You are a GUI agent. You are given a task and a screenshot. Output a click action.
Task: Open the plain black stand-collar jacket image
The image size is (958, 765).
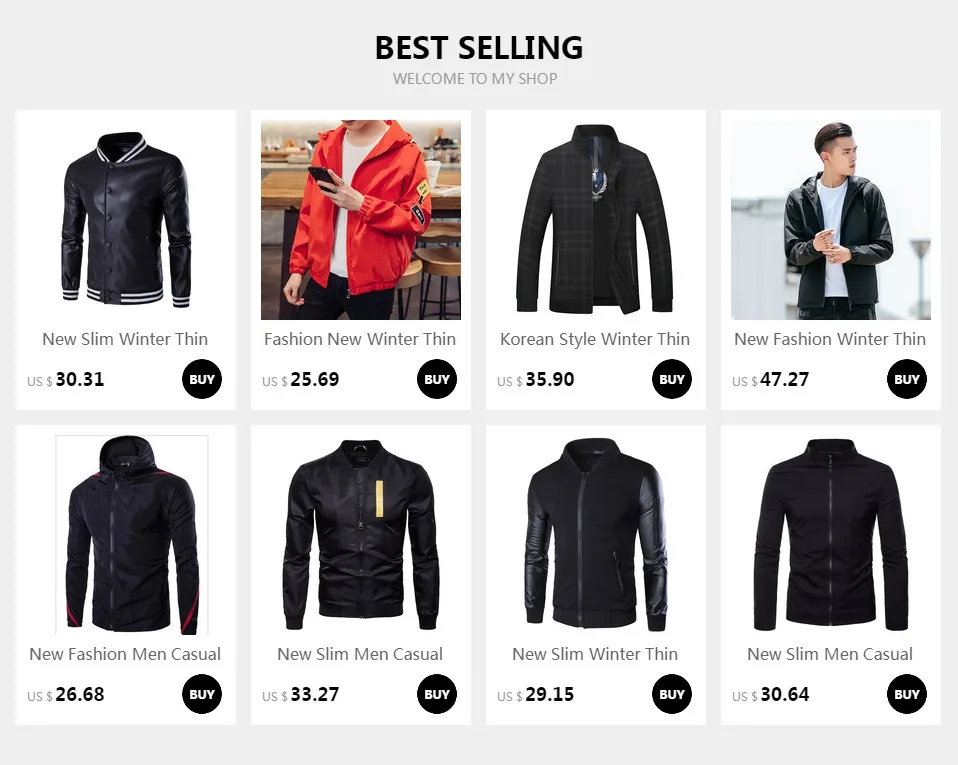831,535
